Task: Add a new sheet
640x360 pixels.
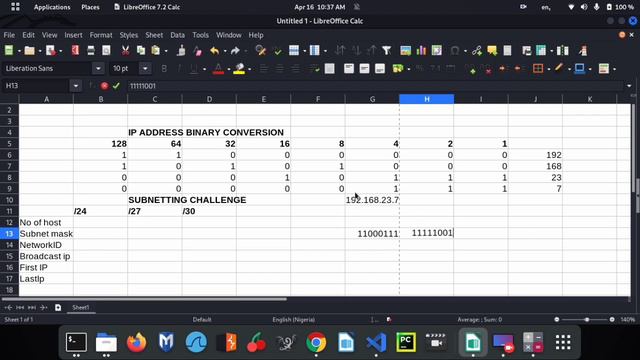Action: click(x=58, y=307)
